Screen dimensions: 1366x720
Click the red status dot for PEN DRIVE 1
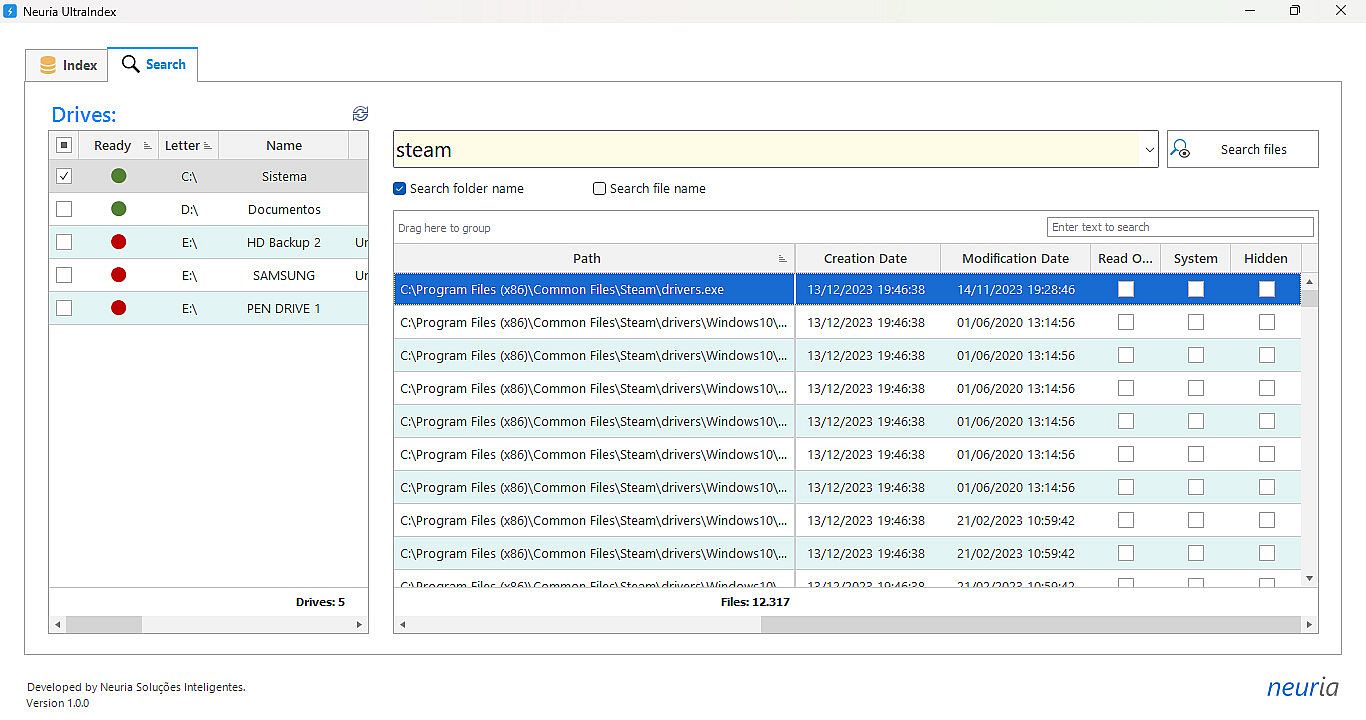119,308
